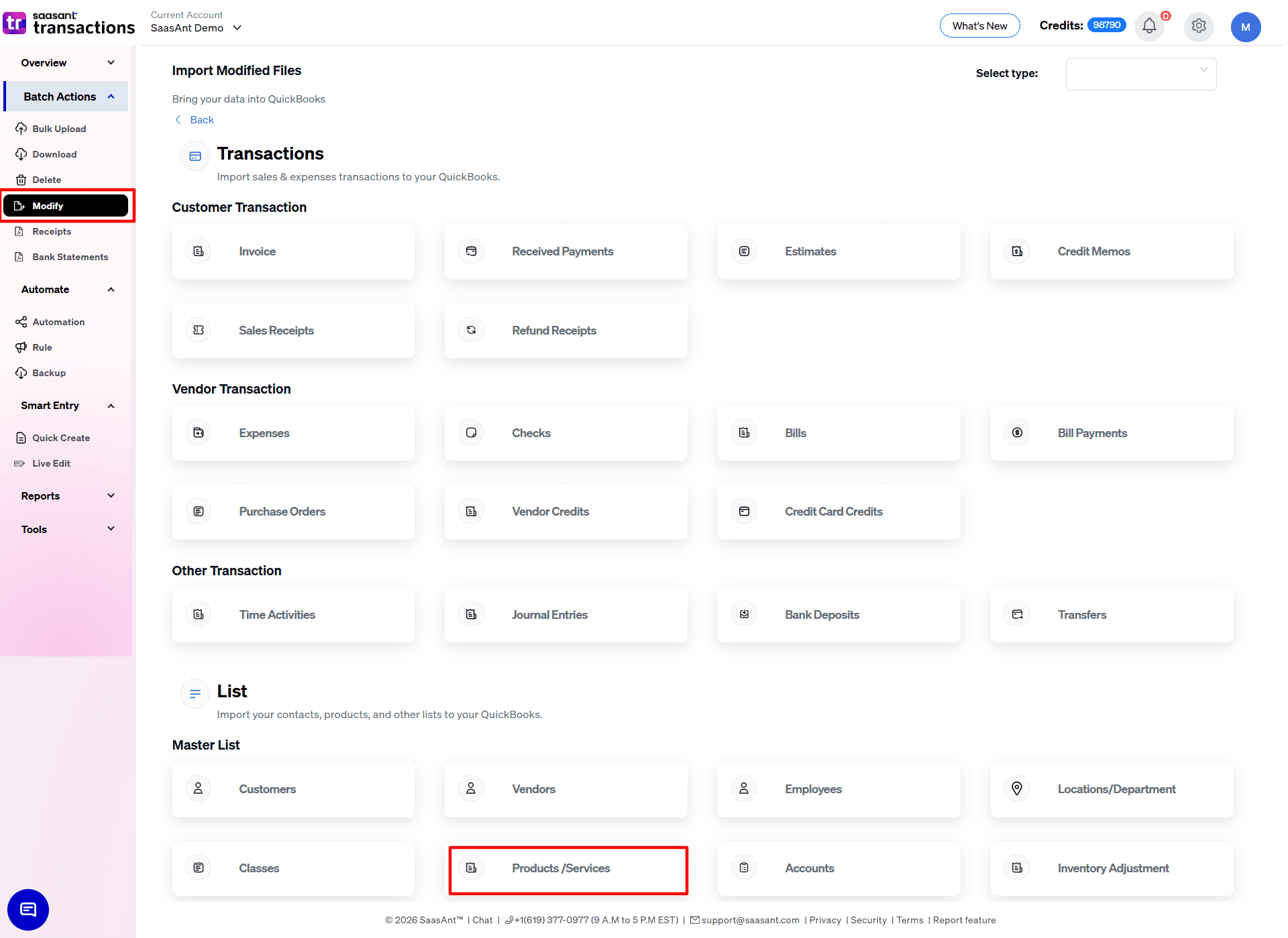Open Receipts from Batch Actions
The width and height of the screenshot is (1288, 938).
[x=52, y=231]
